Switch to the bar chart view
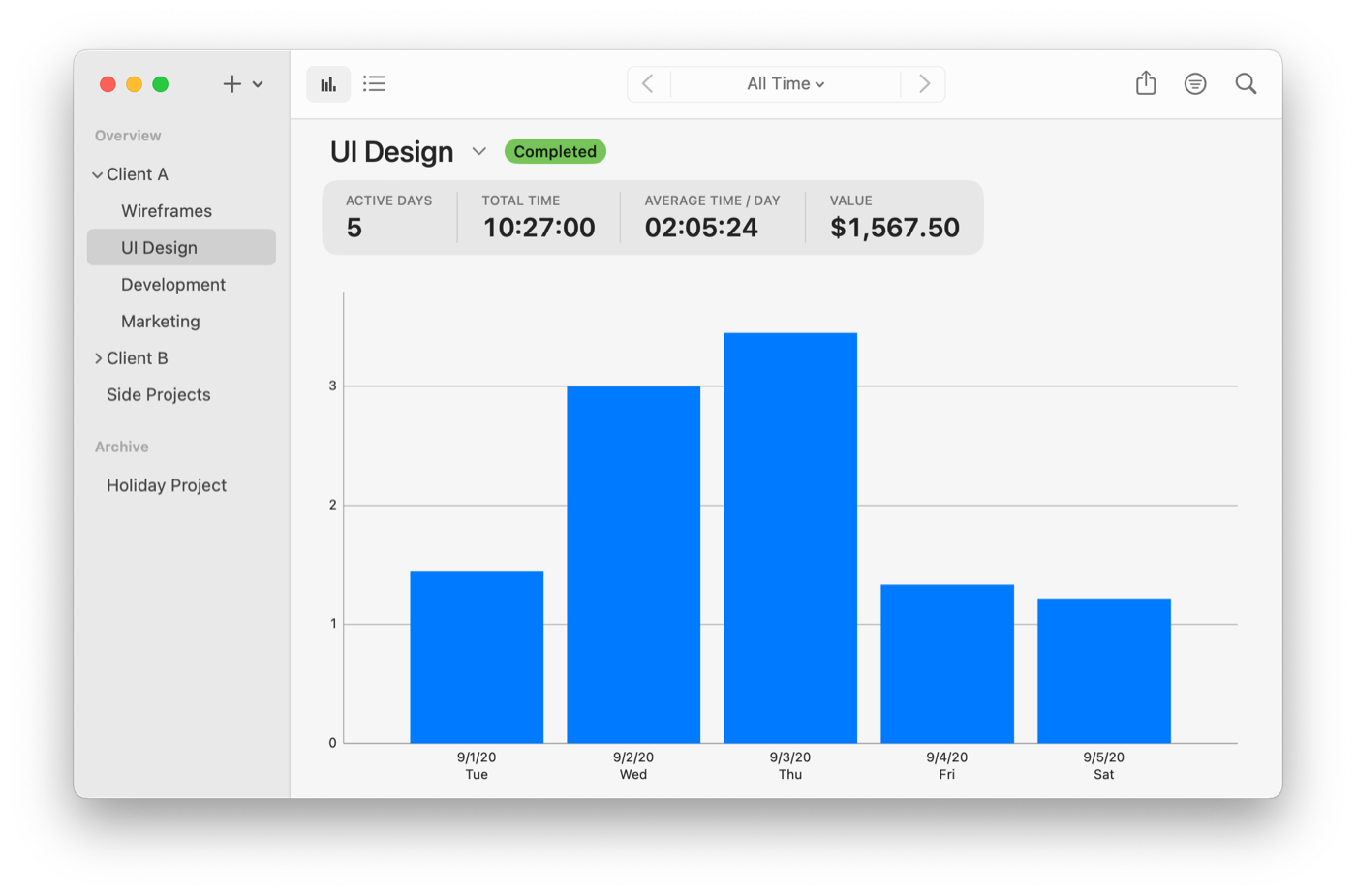 pyautogui.click(x=328, y=84)
